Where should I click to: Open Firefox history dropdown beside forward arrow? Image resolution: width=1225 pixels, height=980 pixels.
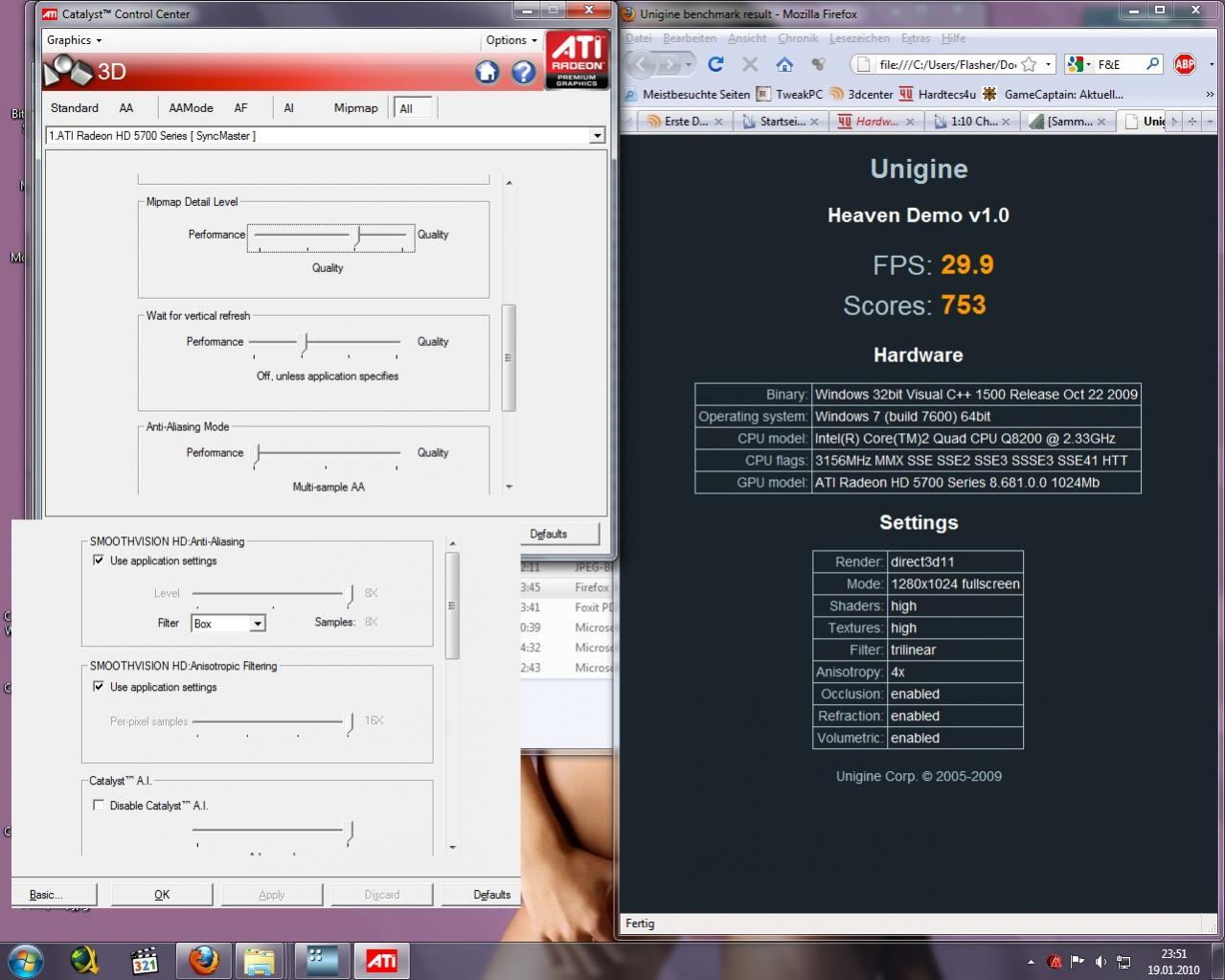(689, 64)
